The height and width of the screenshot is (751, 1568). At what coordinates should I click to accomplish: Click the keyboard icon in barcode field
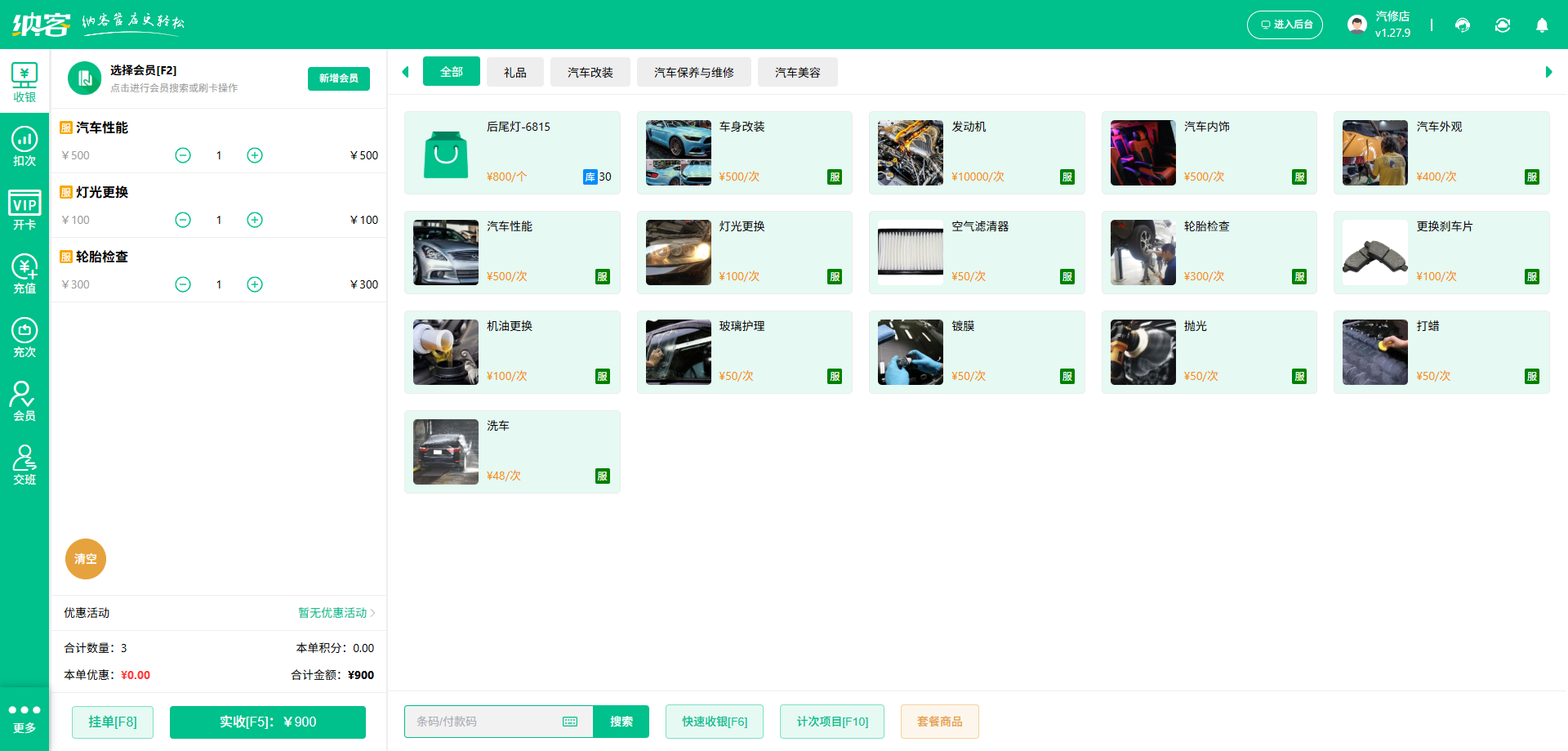[x=570, y=722]
